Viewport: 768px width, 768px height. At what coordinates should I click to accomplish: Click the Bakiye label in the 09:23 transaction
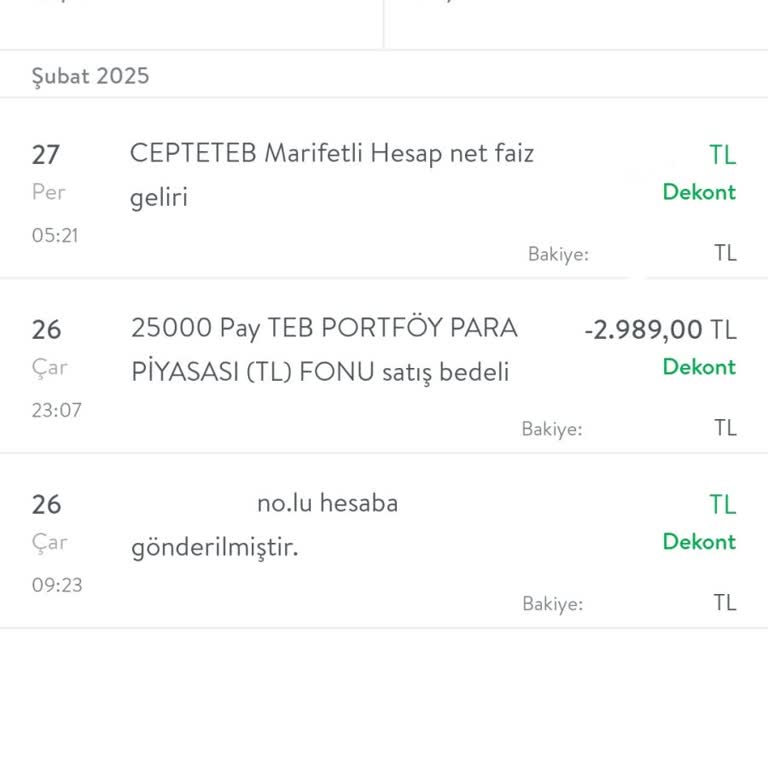pos(552,604)
